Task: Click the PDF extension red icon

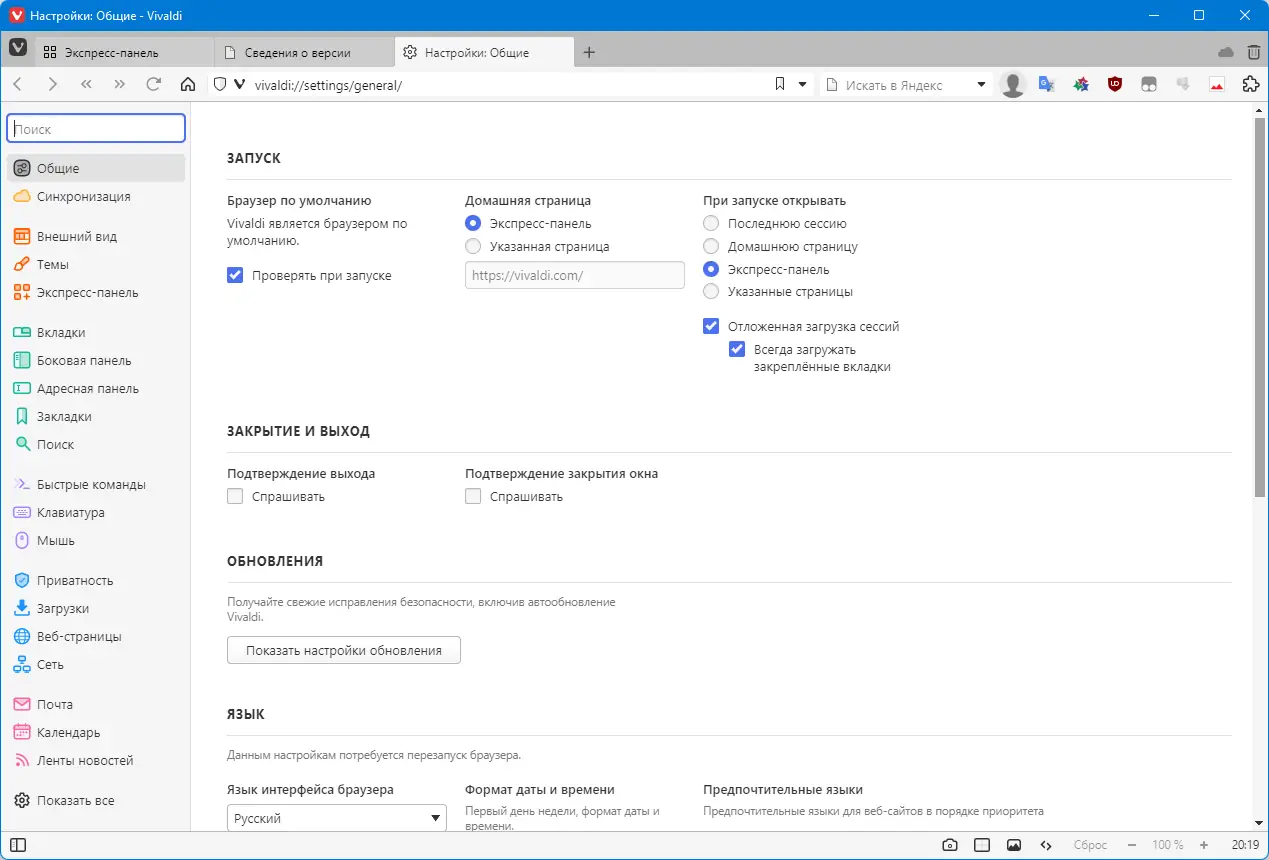Action: tap(1217, 85)
